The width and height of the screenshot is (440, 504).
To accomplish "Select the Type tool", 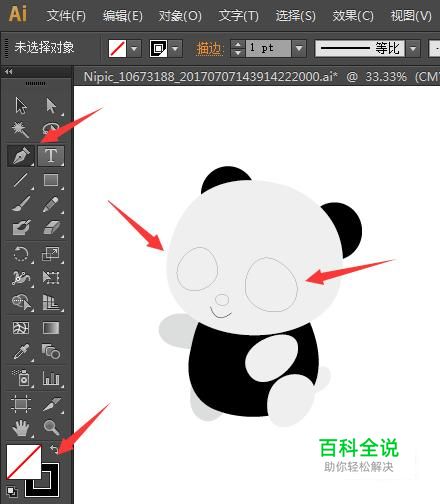I will click(x=51, y=156).
